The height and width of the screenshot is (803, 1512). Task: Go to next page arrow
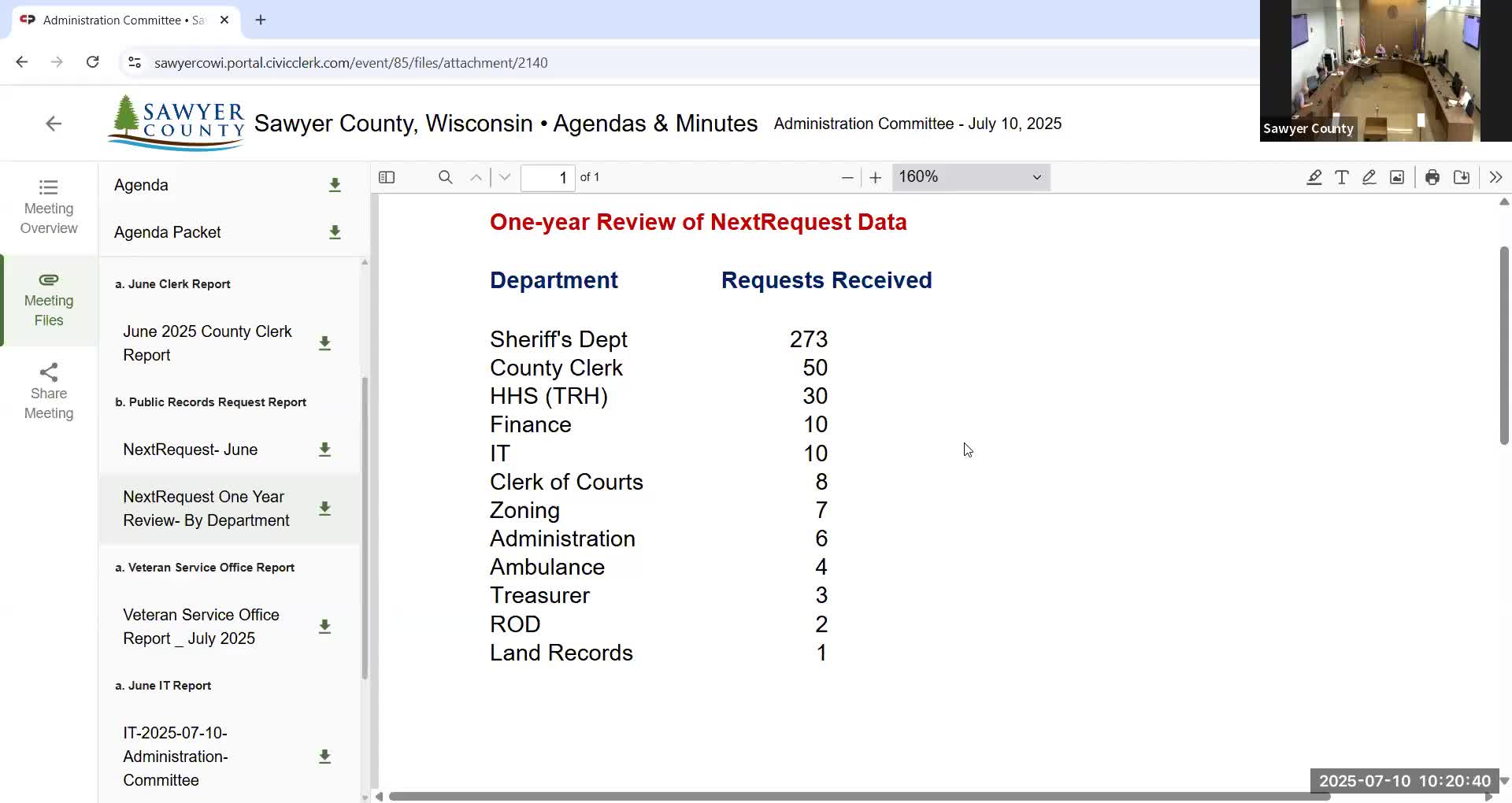click(505, 177)
